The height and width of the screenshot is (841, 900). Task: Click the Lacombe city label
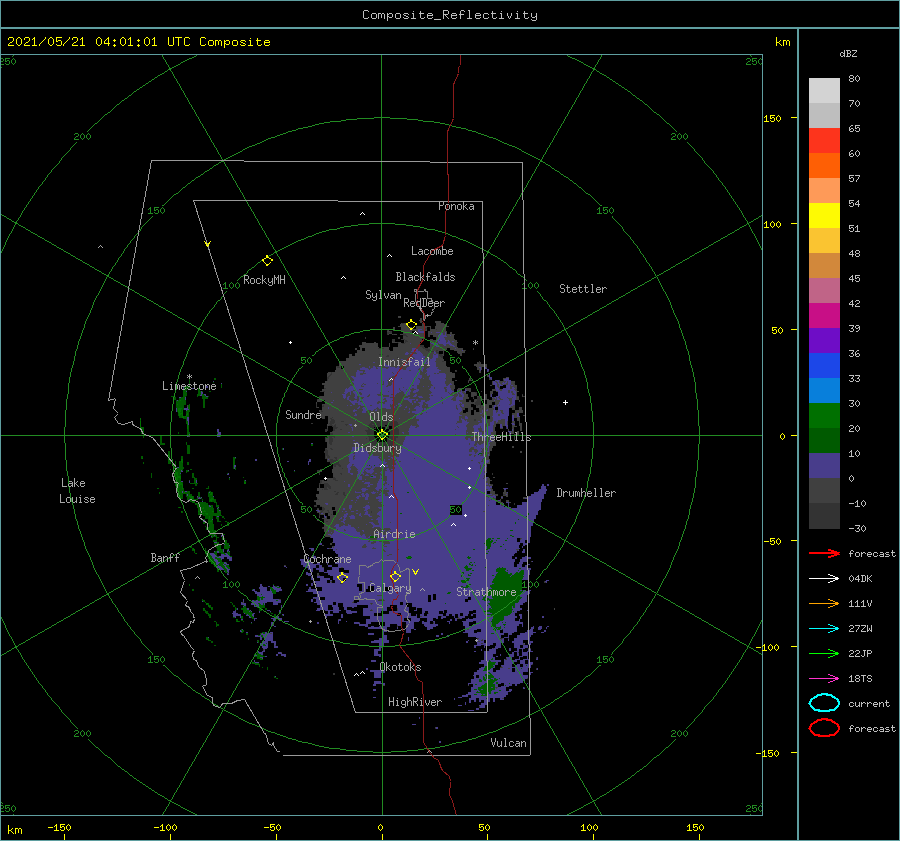click(432, 251)
